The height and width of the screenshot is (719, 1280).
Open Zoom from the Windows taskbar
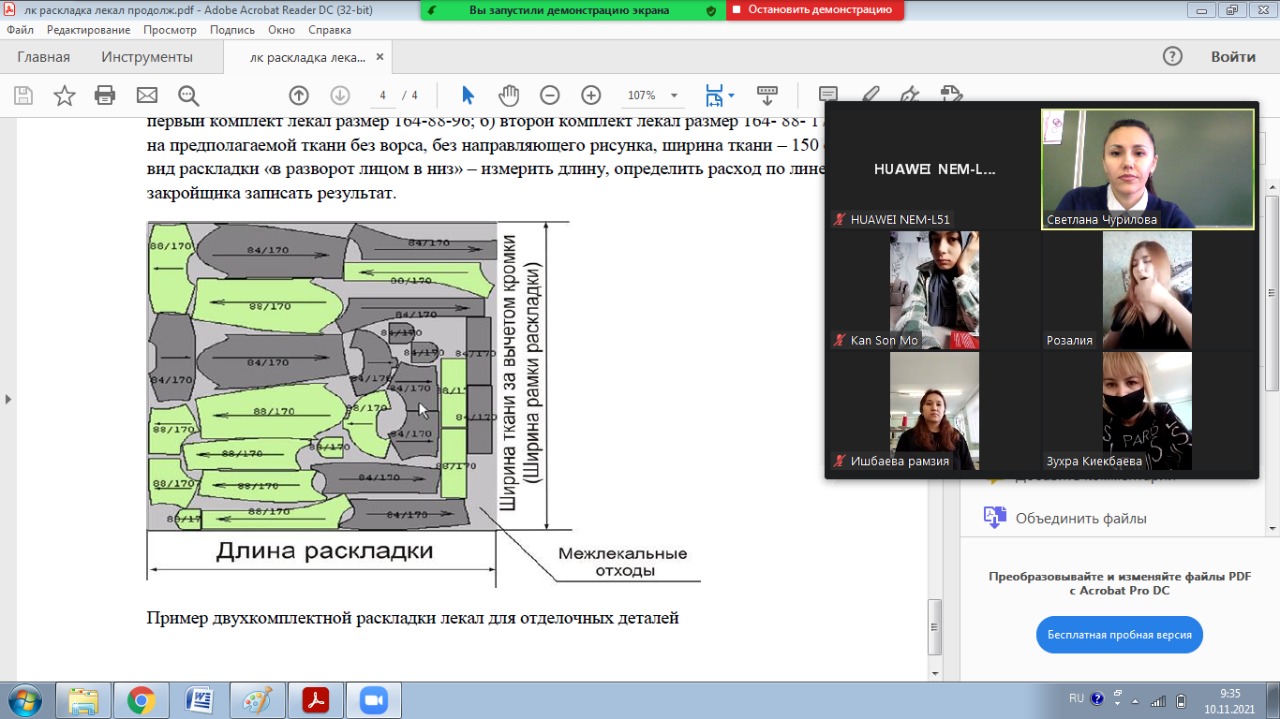tap(374, 700)
